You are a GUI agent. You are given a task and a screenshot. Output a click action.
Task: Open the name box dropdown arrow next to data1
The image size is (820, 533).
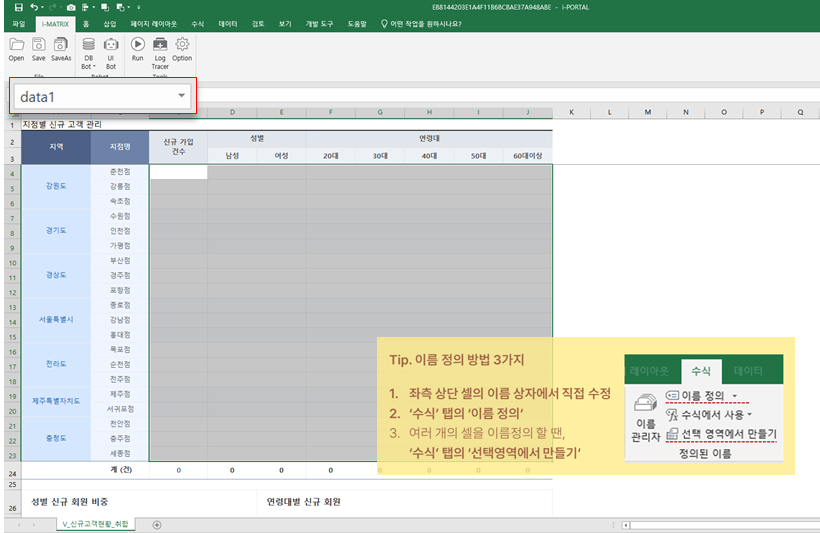(x=181, y=95)
